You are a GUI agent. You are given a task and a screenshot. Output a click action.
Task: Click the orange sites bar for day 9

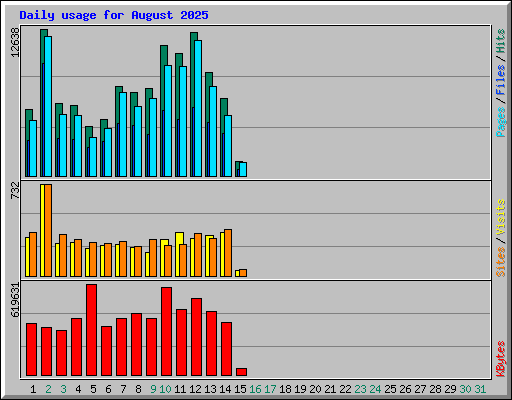pyautogui.click(x=153, y=258)
